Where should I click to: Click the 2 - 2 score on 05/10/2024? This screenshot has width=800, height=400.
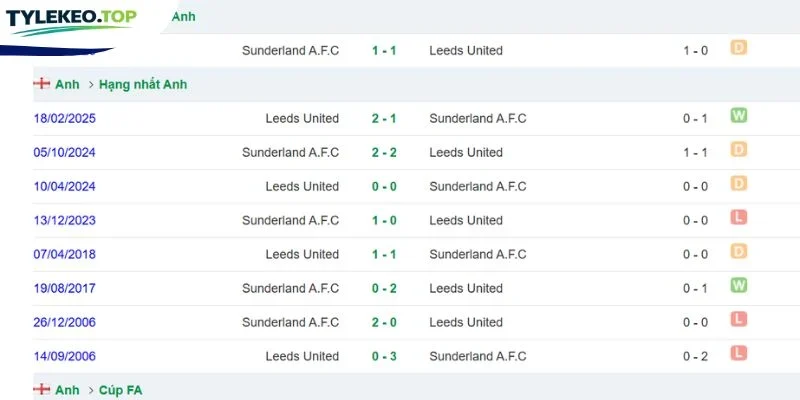coord(384,153)
